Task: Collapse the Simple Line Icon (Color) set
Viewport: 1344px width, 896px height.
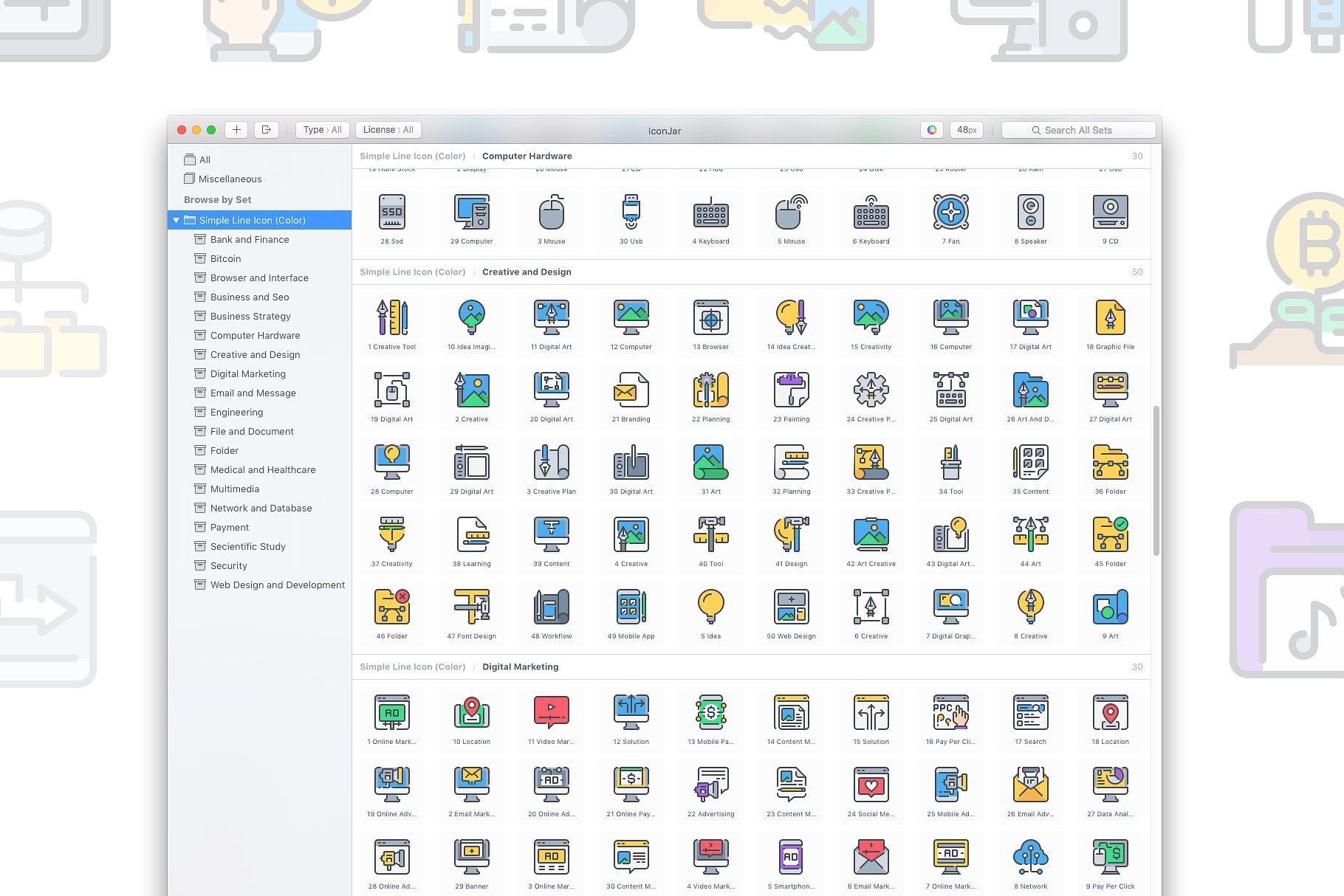Action: pos(176,220)
